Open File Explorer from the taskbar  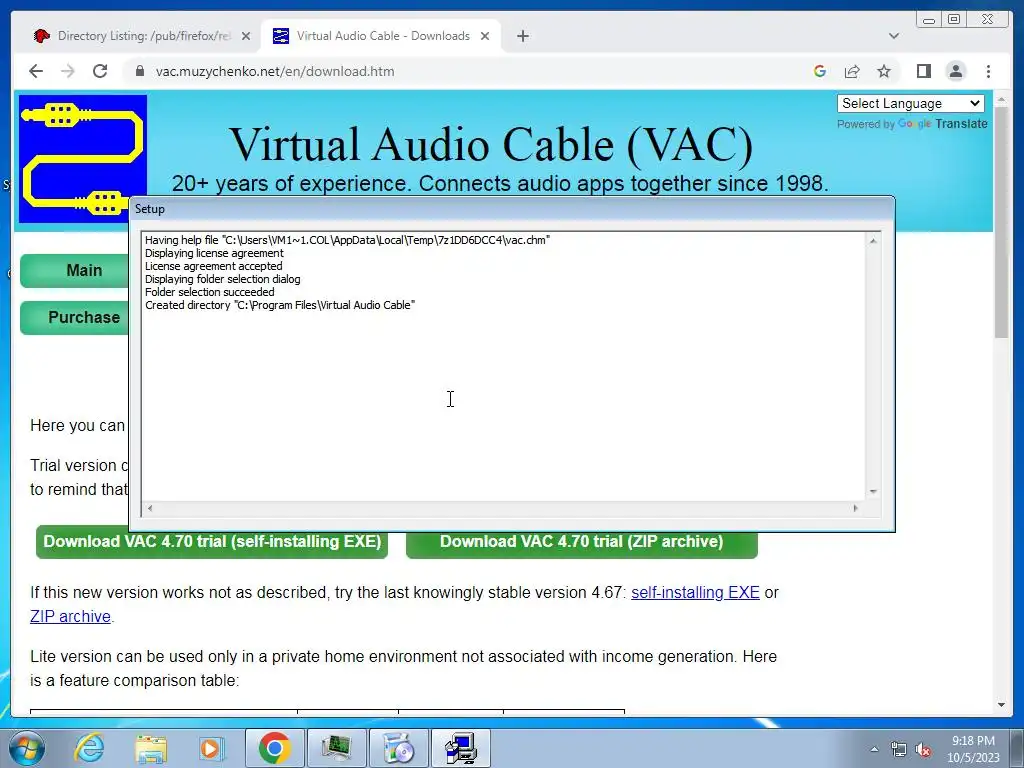151,748
